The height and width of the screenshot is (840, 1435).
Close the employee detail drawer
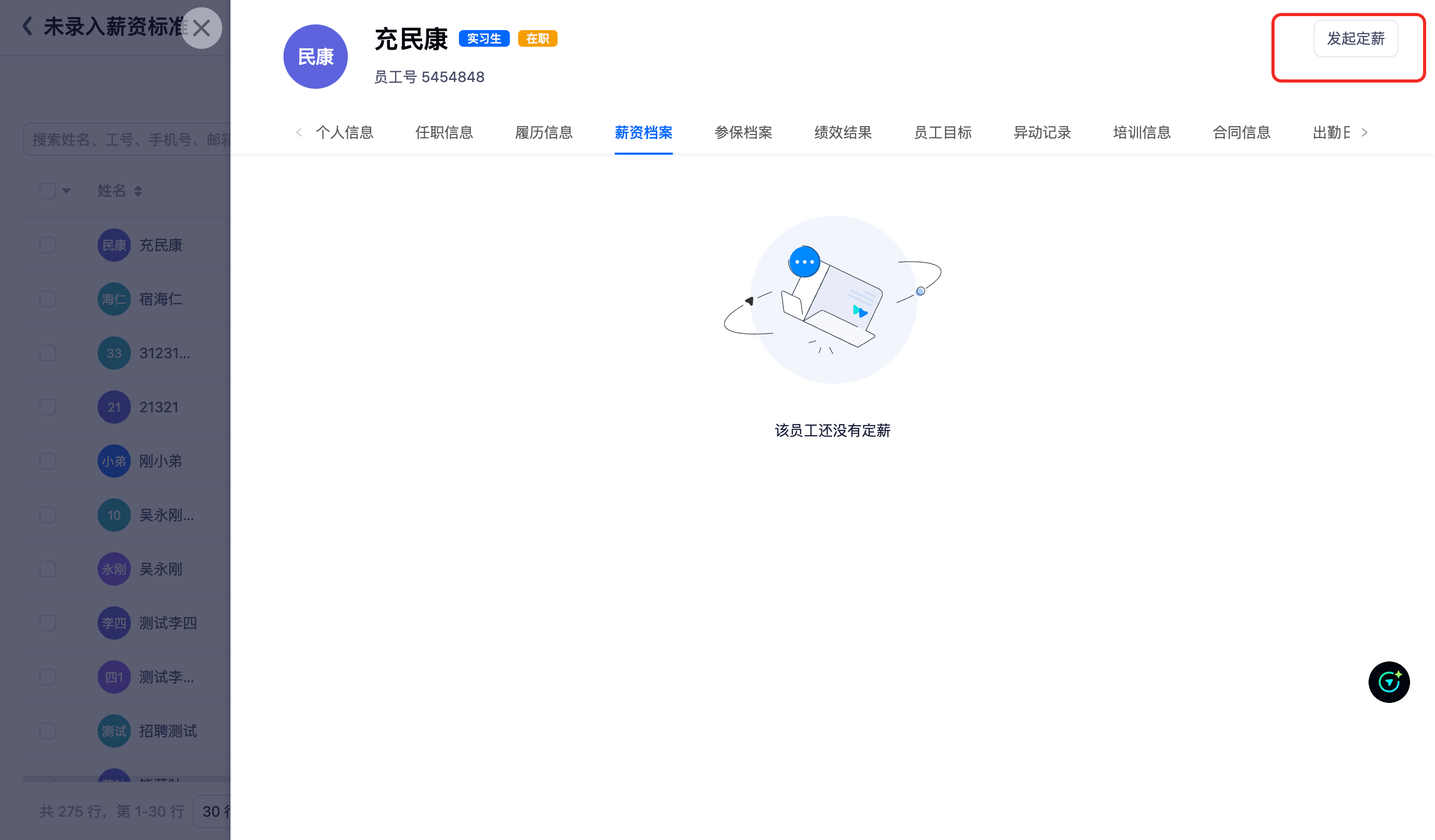201,28
